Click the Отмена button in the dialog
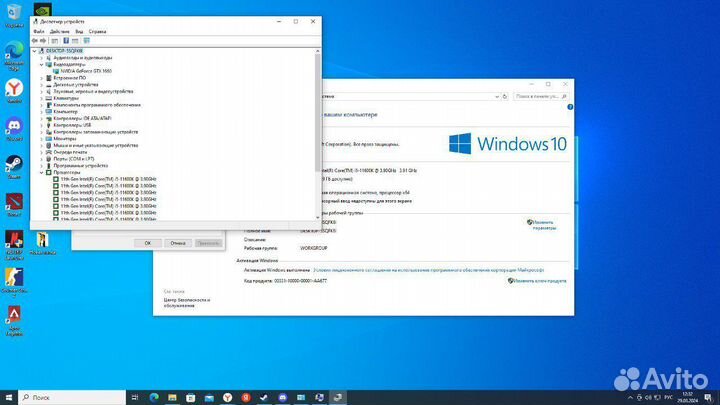This screenshot has height=405, width=720. pyautogui.click(x=178, y=243)
